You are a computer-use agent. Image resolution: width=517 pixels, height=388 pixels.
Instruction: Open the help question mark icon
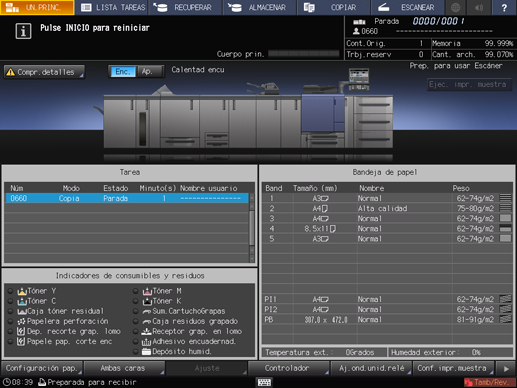tap(504, 7)
